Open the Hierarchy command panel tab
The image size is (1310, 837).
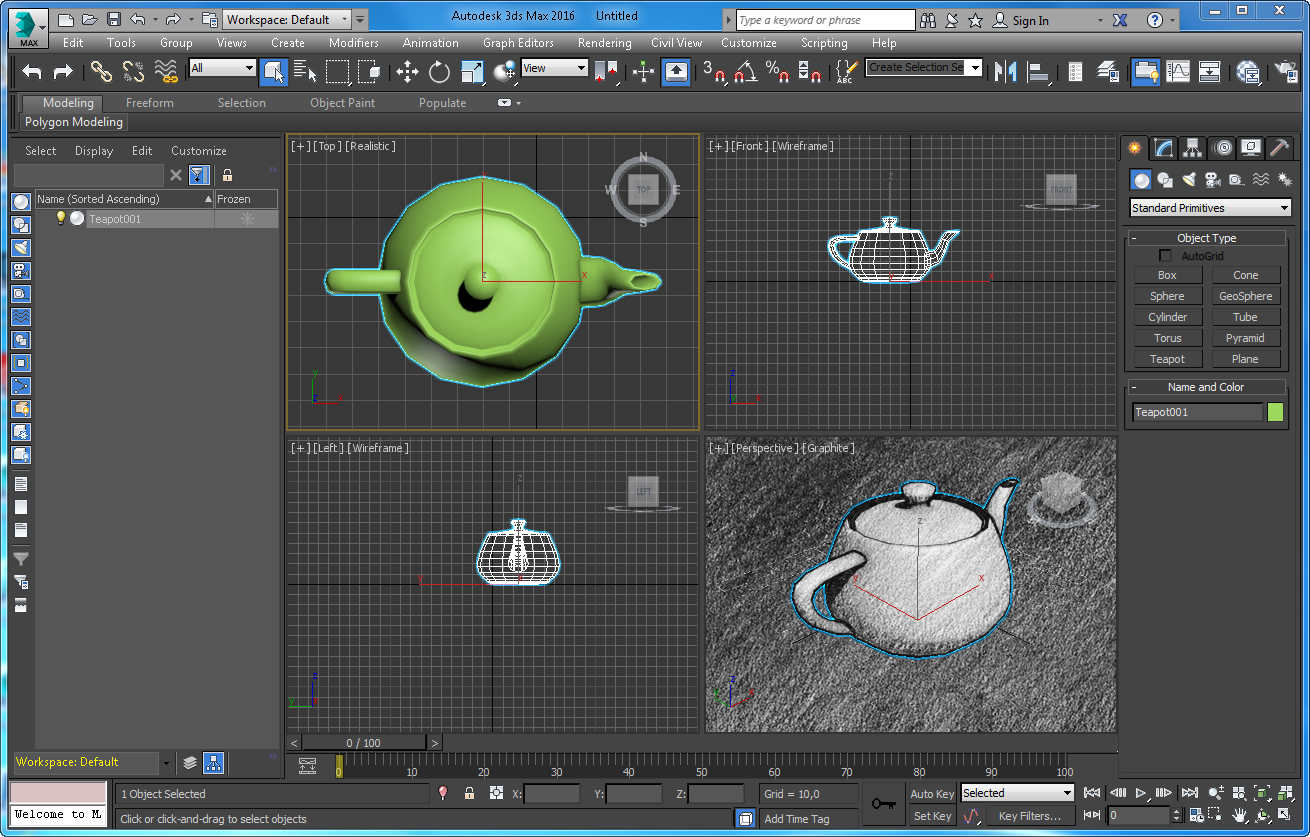[1192, 148]
